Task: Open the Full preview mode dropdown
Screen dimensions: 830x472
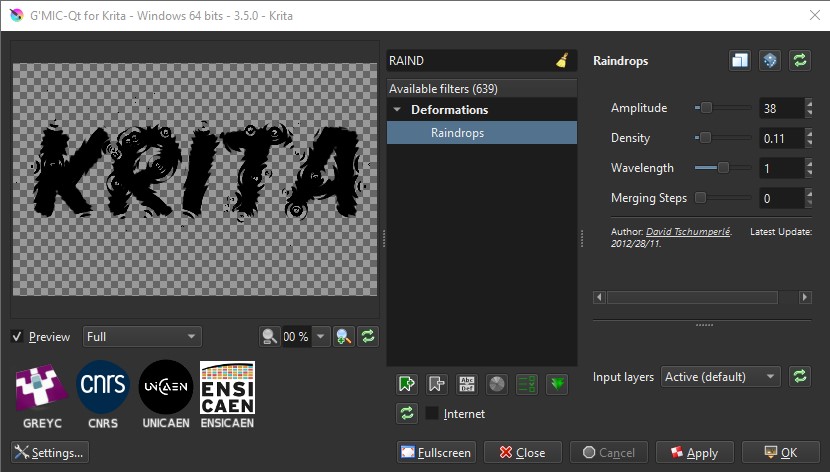Action: click(x=142, y=337)
